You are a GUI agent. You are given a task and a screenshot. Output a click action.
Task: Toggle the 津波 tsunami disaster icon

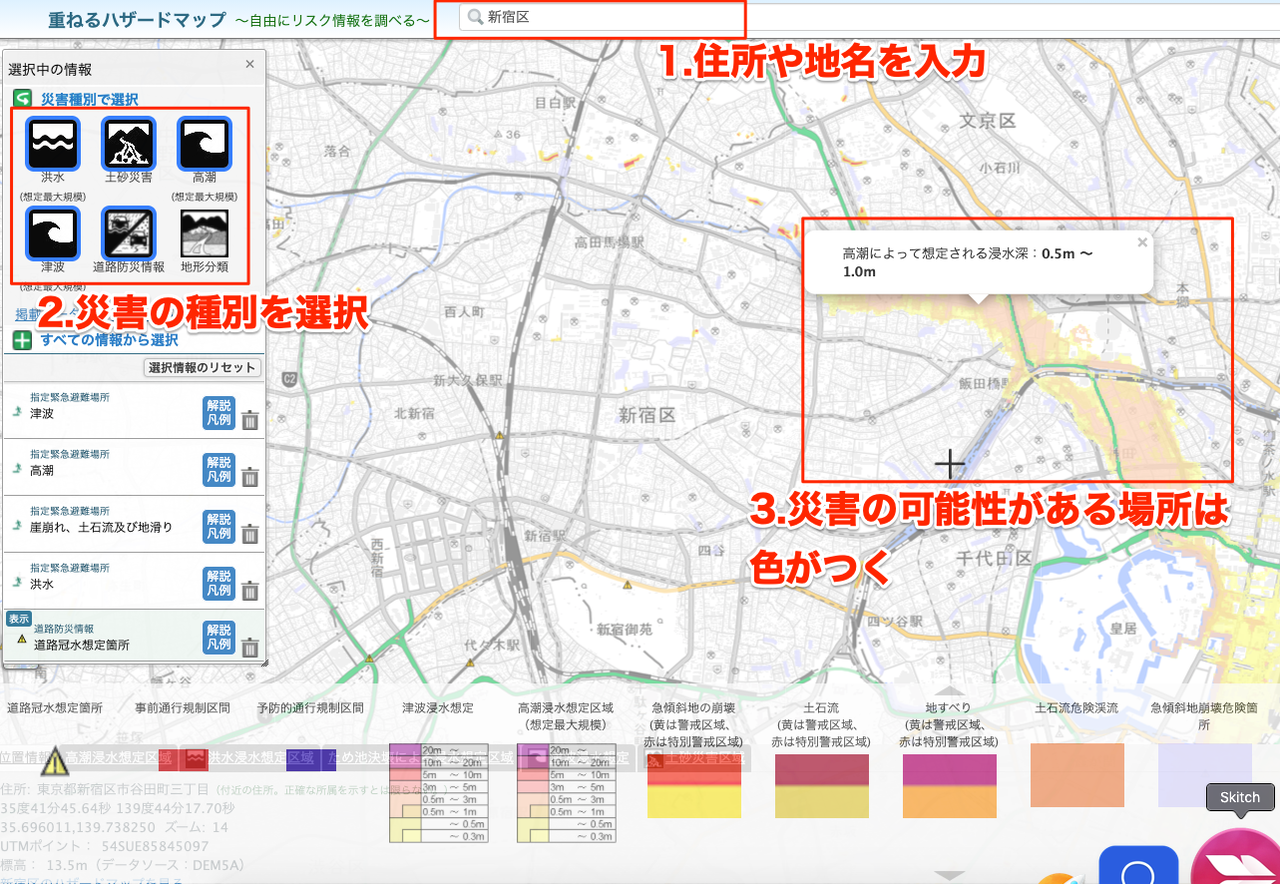(52, 233)
